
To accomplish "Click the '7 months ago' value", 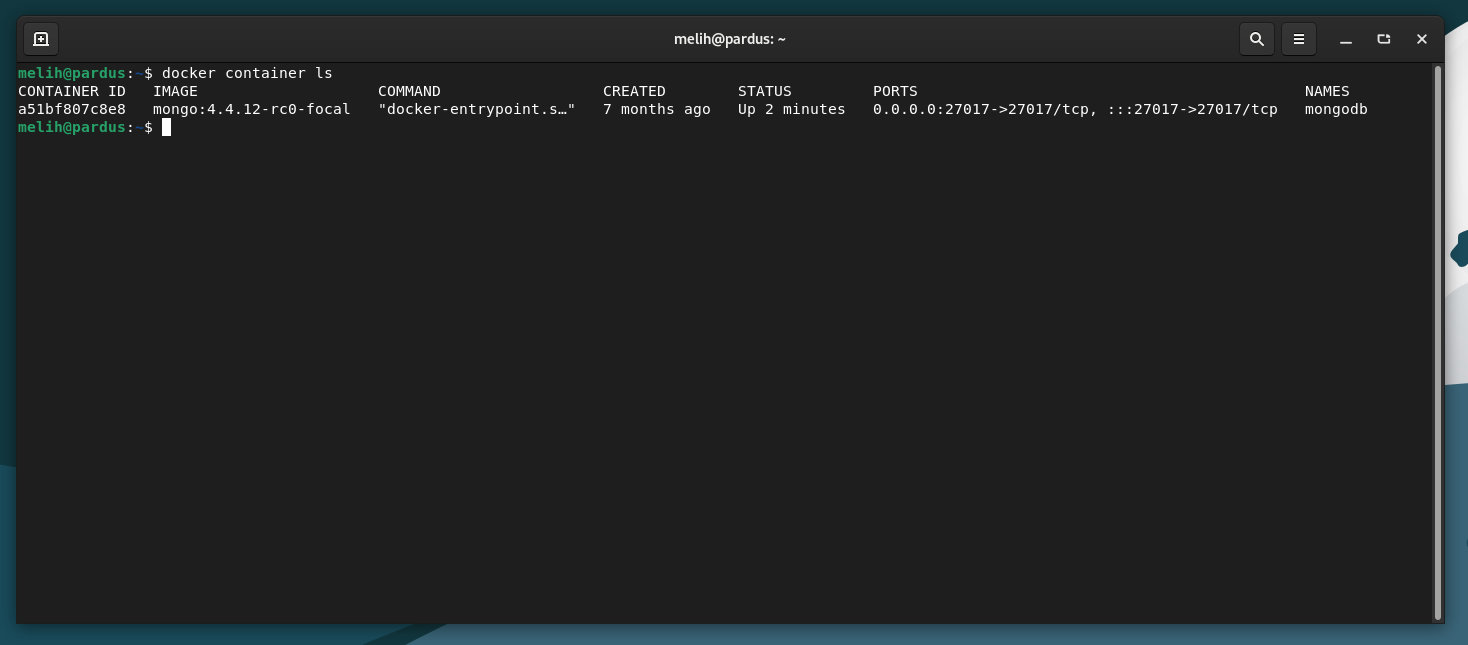I will pyautogui.click(x=657, y=109).
